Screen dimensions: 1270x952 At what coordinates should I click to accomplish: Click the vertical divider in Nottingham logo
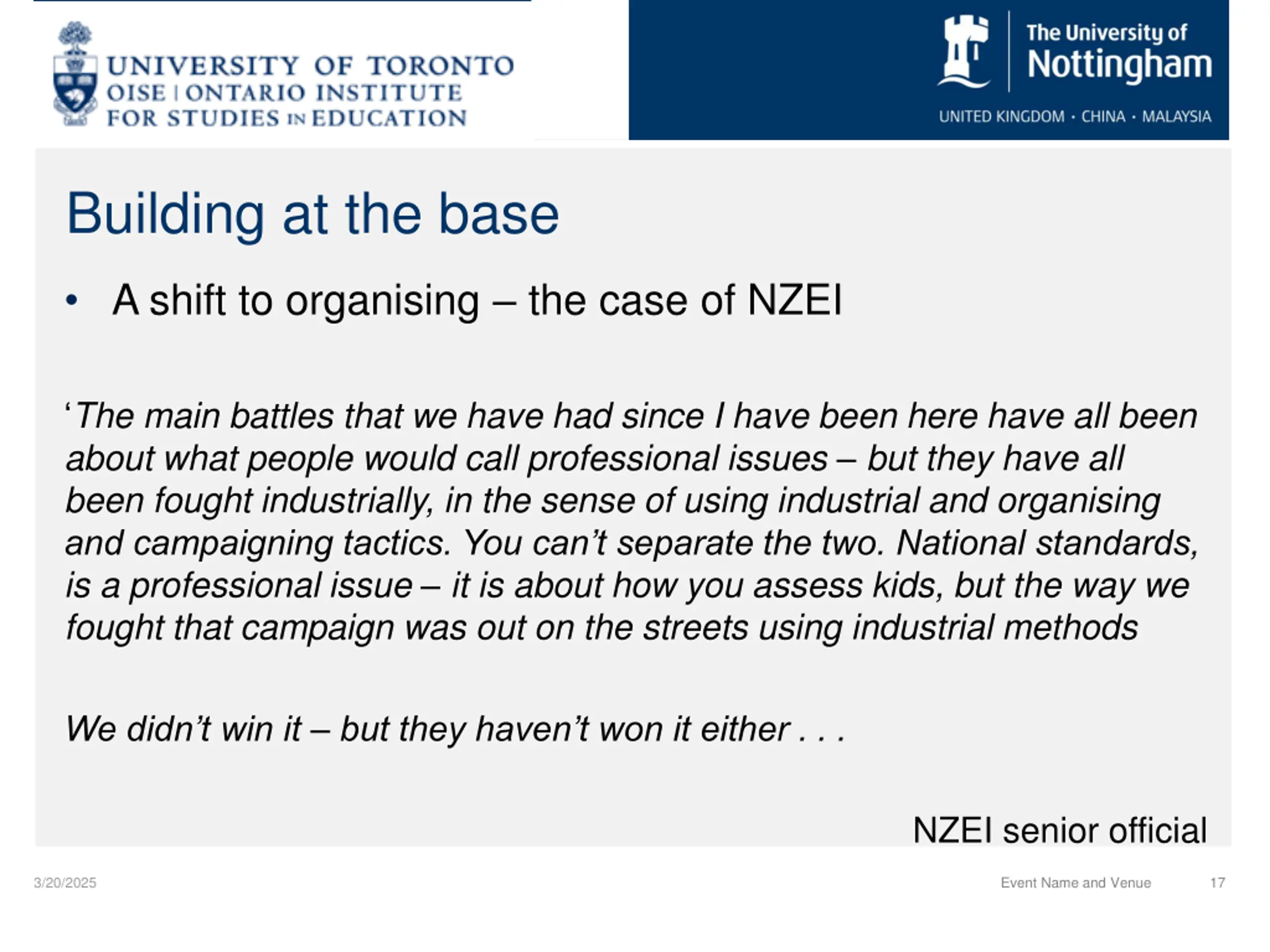click(x=1009, y=52)
